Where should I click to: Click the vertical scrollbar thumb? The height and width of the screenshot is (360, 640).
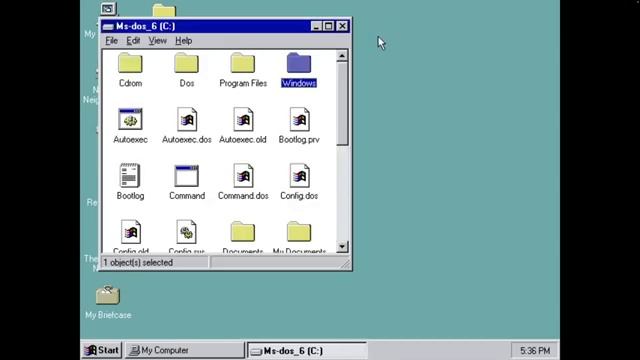342,103
